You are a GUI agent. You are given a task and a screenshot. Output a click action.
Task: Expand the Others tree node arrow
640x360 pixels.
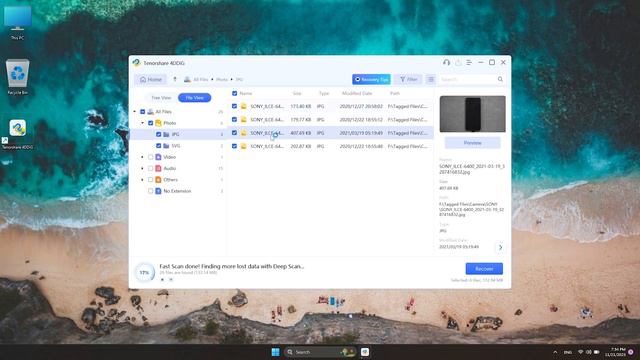click(x=142, y=180)
